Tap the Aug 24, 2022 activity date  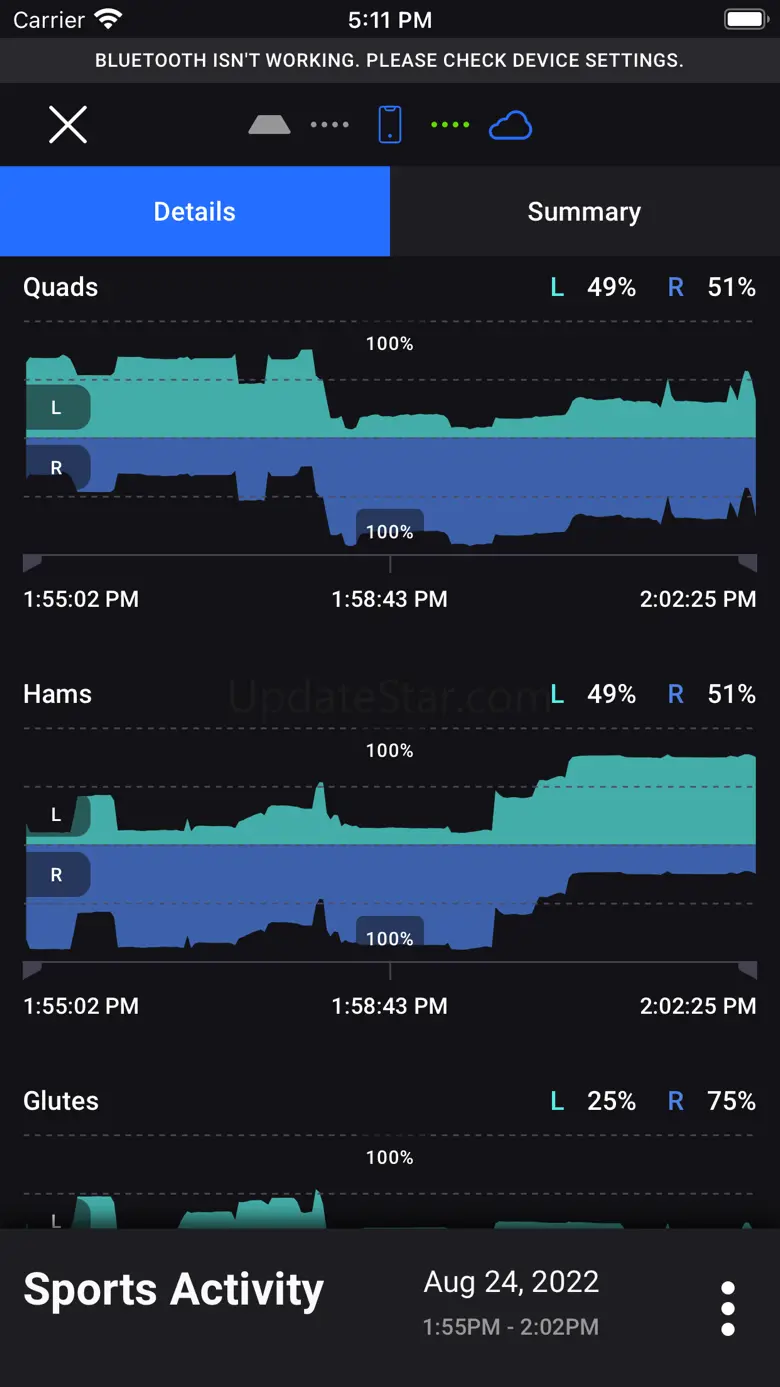(x=511, y=1282)
